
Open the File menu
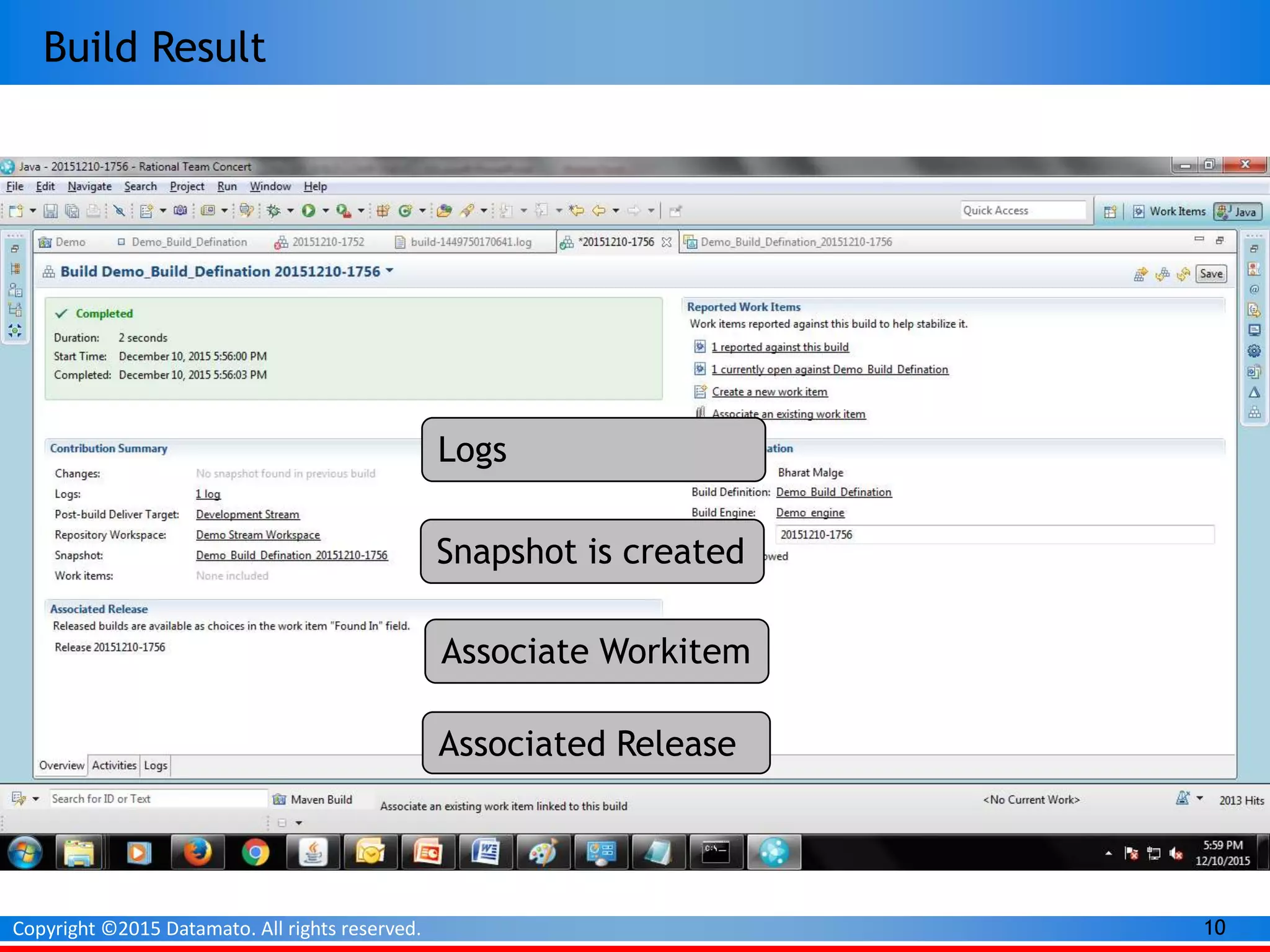15,187
